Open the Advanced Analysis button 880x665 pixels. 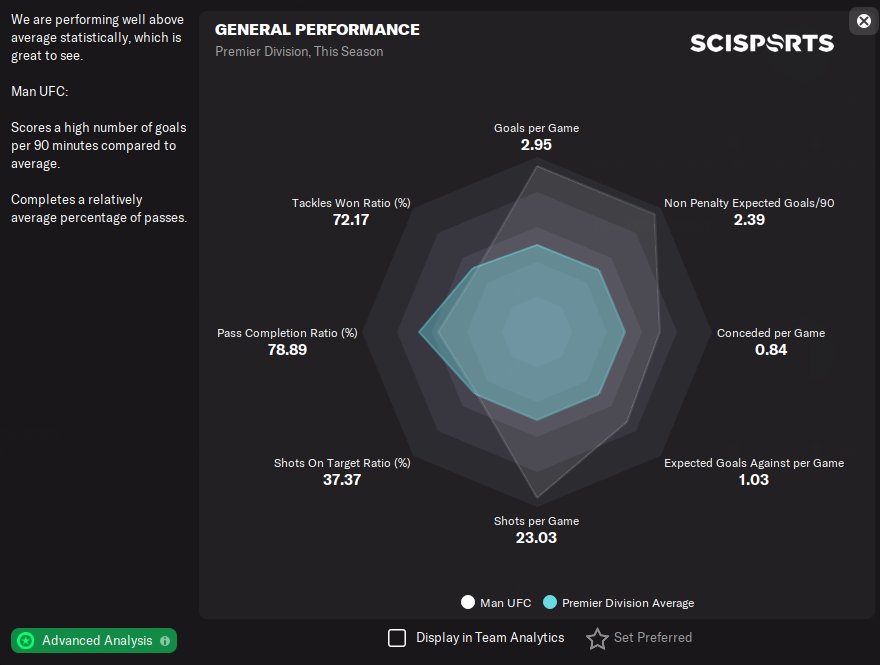(x=95, y=640)
